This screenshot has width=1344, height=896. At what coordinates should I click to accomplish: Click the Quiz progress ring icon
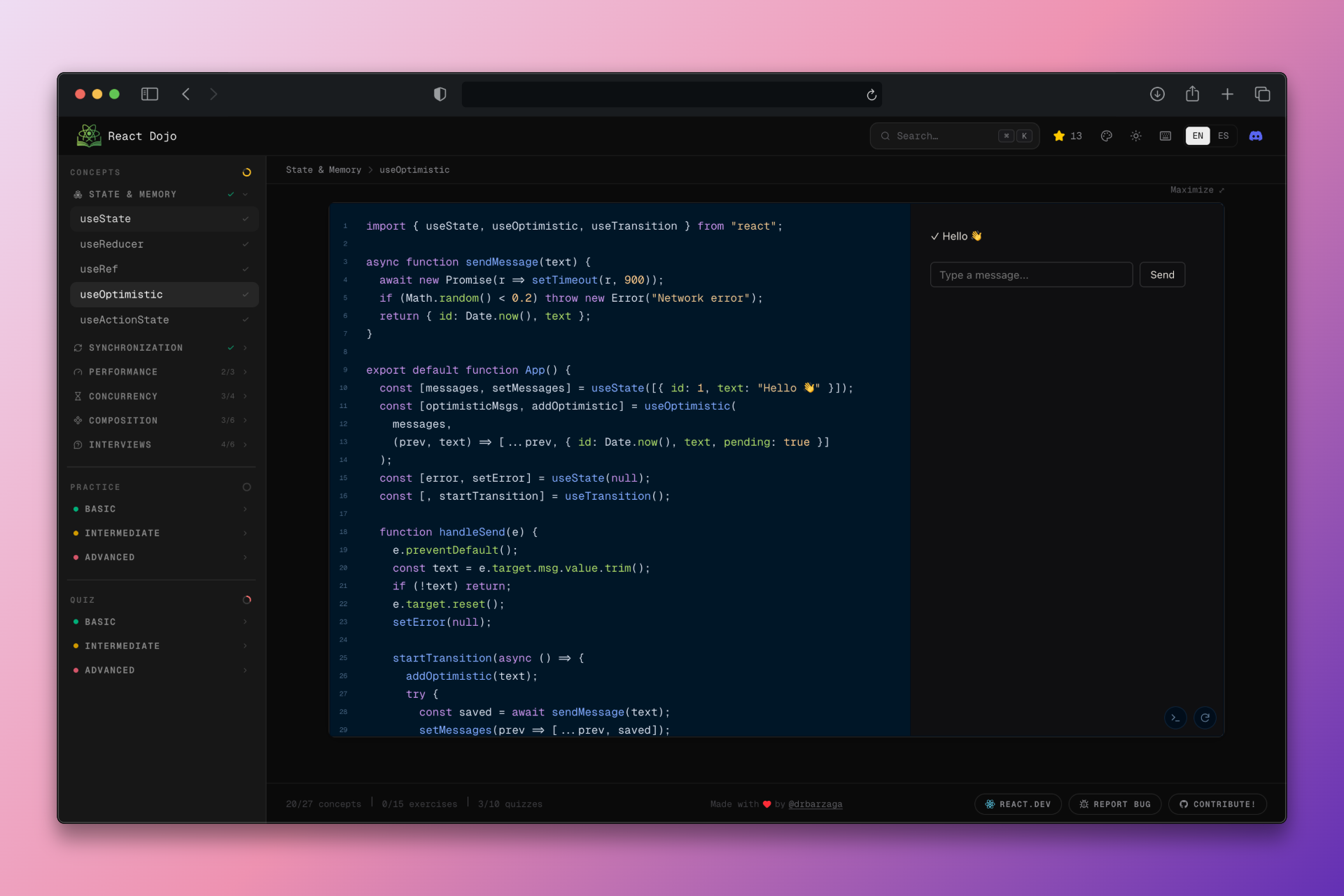click(x=246, y=600)
